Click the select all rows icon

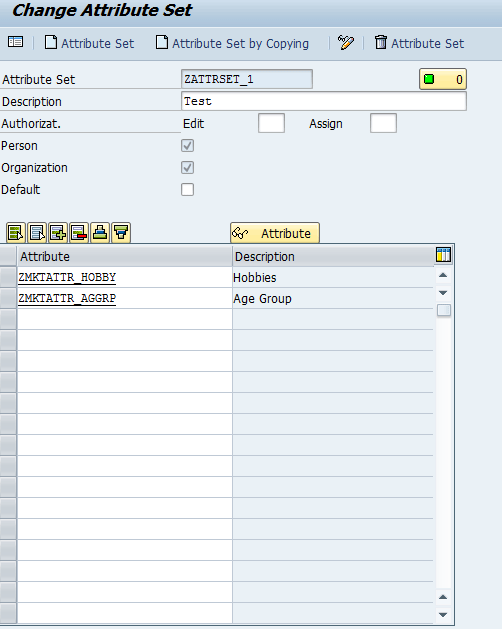point(16,233)
